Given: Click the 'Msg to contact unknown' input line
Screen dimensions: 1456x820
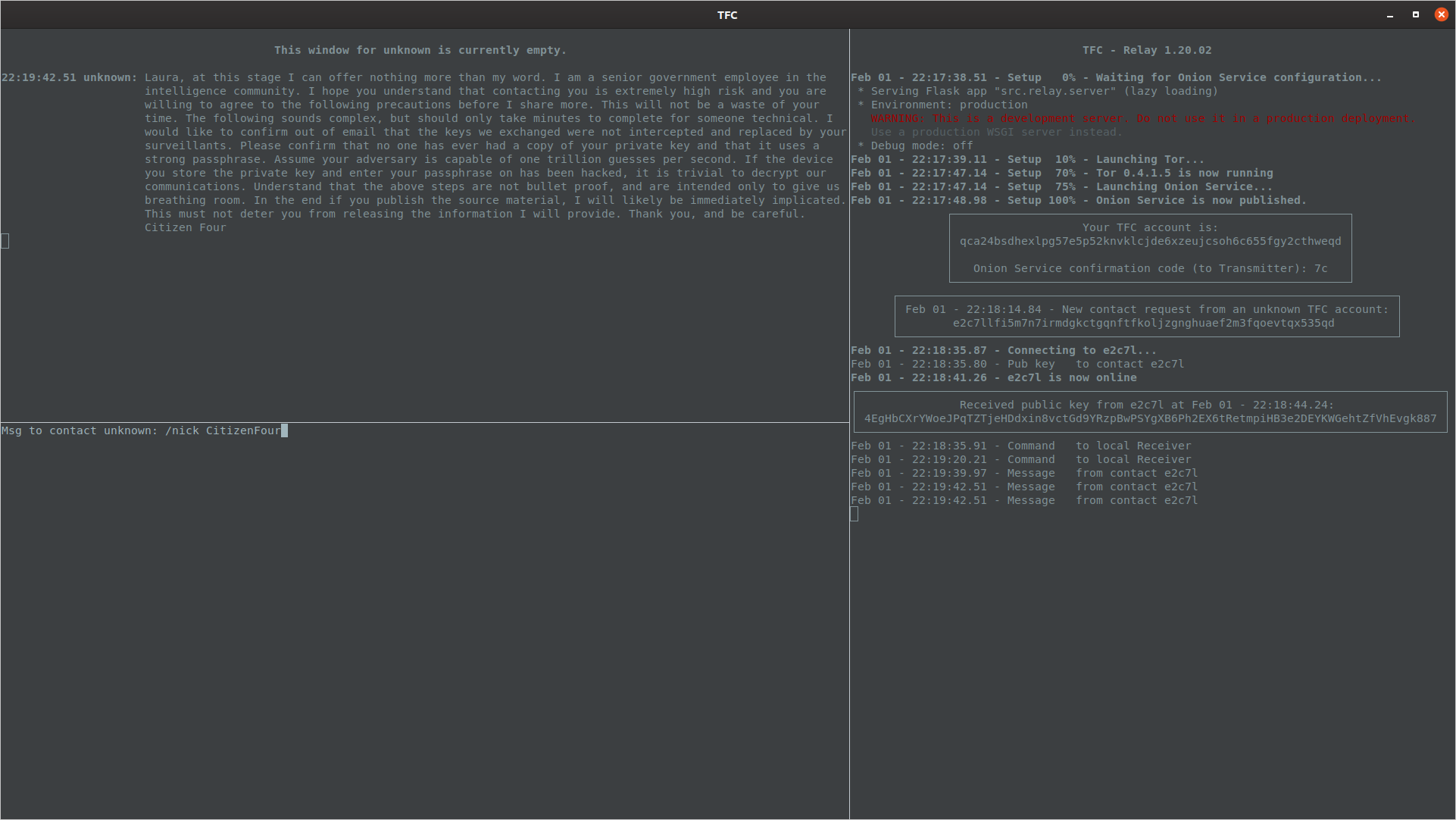Looking at the screenshot, I should click(80, 430).
